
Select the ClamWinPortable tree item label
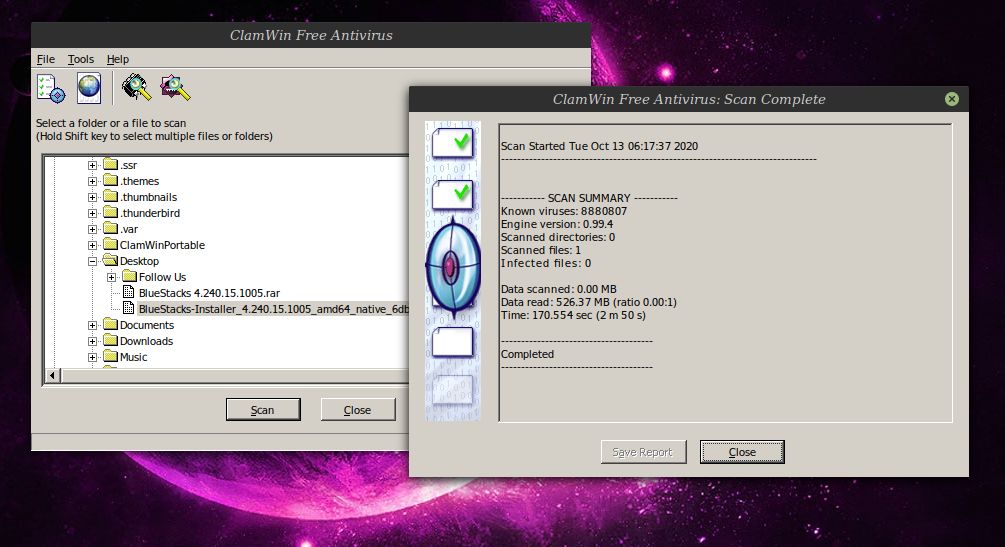tap(162, 245)
